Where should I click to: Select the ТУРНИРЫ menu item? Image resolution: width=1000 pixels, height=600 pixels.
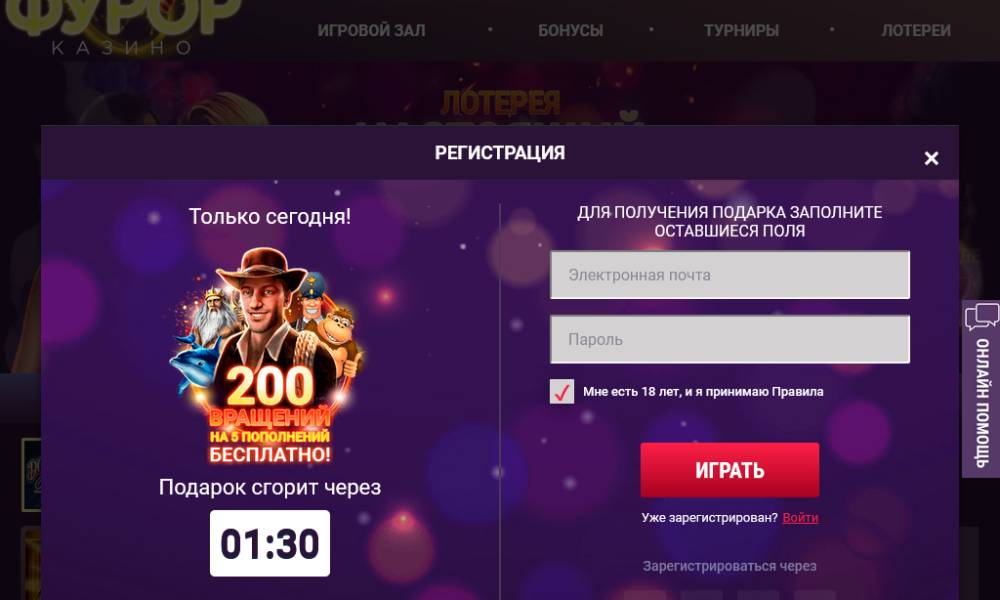(741, 30)
